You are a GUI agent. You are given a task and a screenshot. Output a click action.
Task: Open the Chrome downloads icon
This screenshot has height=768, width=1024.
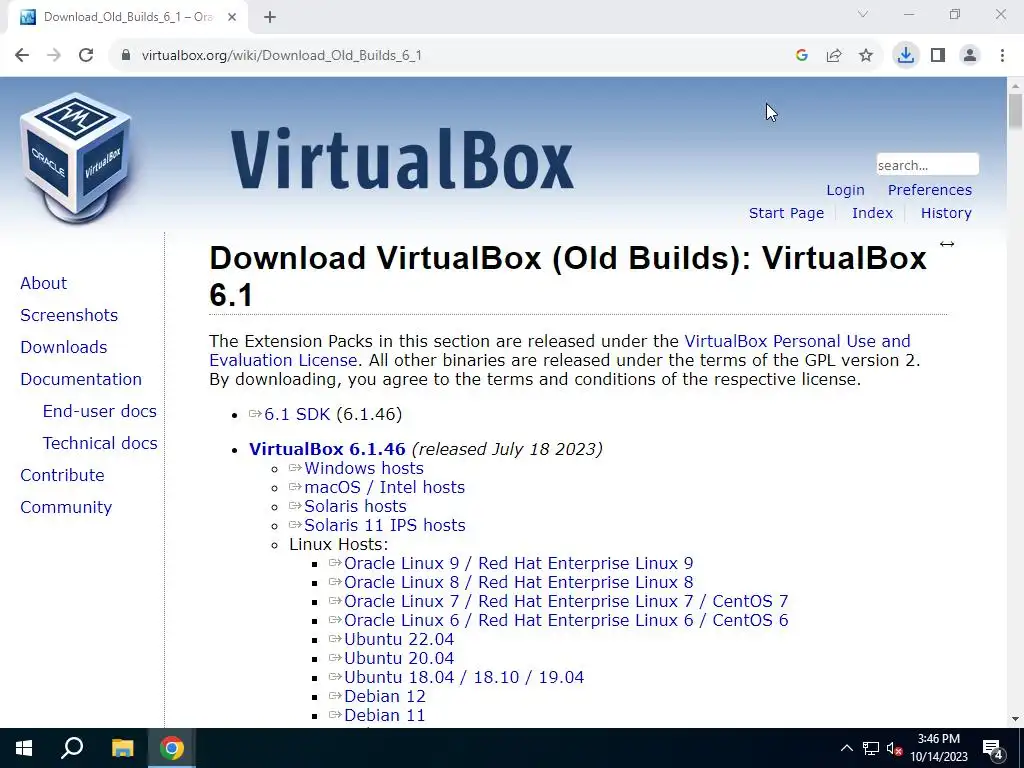(x=906, y=56)
